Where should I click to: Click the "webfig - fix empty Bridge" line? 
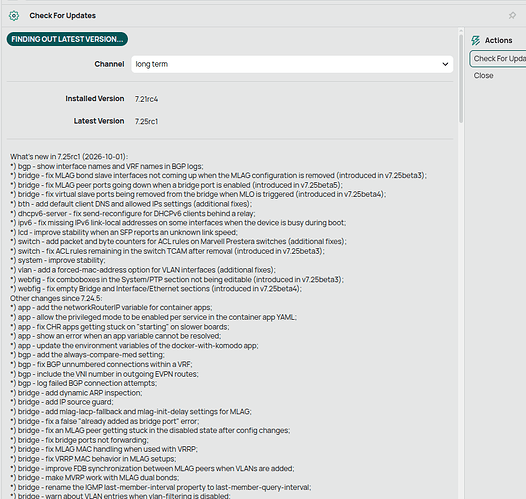click(156, 289)
